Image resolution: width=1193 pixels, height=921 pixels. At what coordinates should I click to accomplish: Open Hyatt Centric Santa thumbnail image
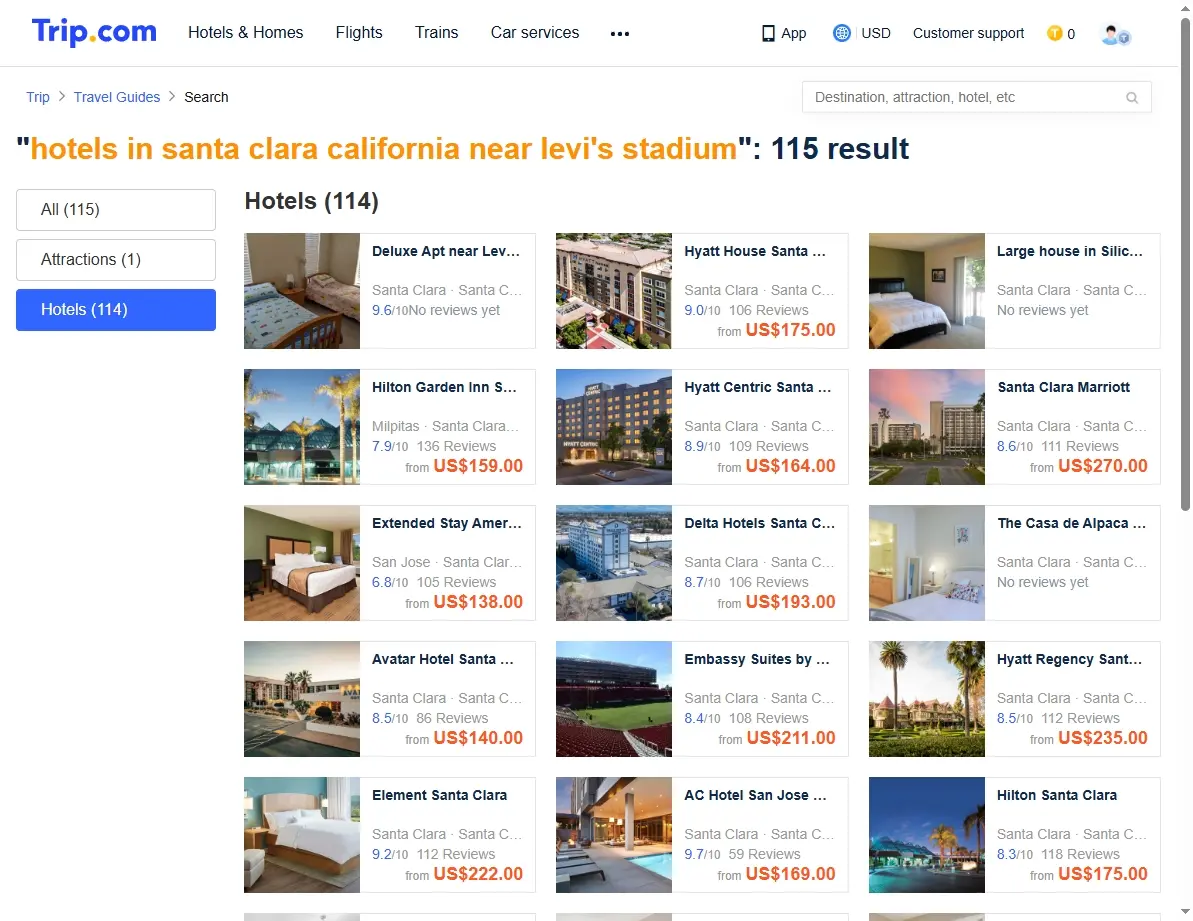coord(614,427)
